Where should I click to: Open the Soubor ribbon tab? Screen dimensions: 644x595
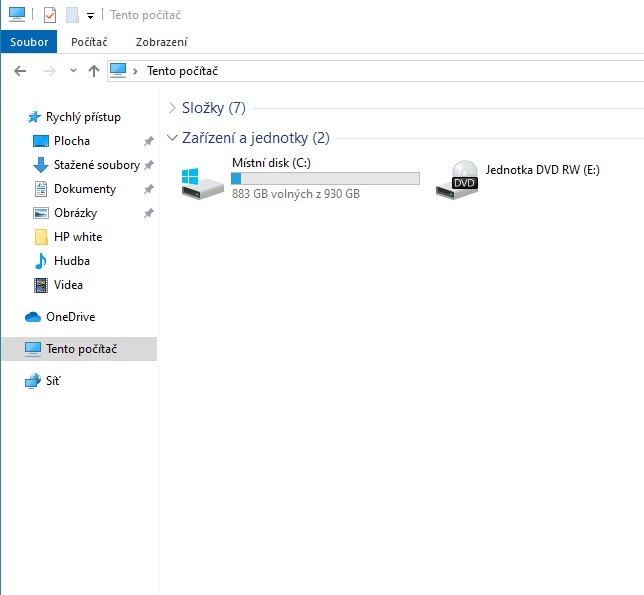(29, 42)
